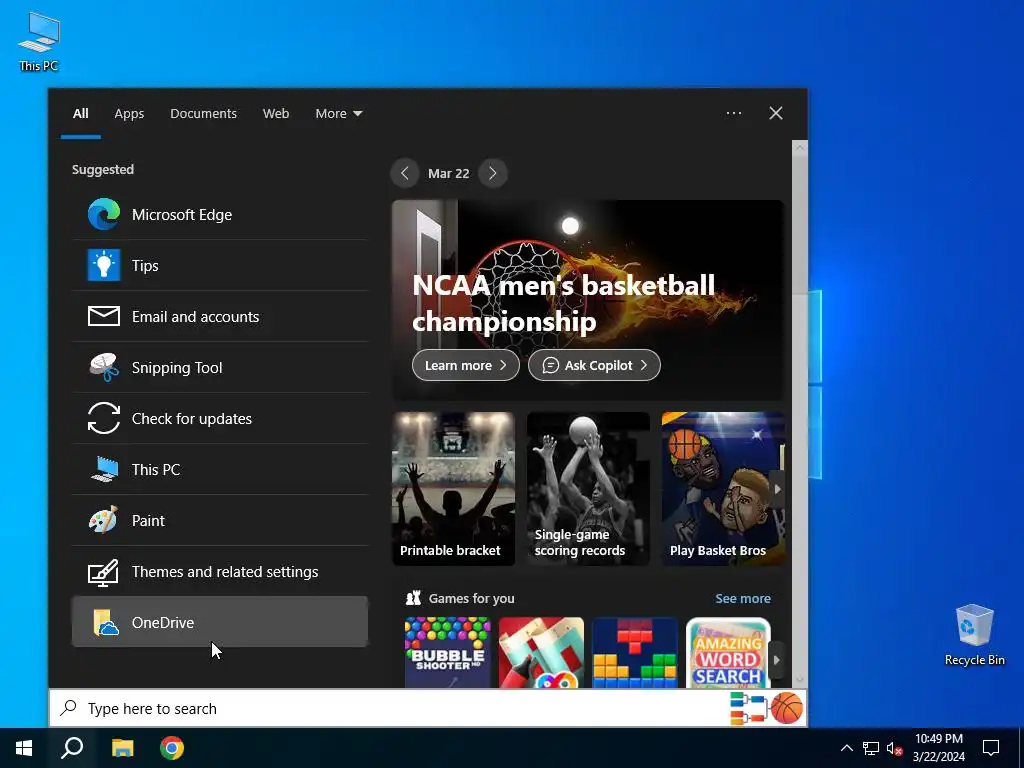1024x768 pixels.
Task: Click the taskbar search magnifier icon
Action: (72, 748)
